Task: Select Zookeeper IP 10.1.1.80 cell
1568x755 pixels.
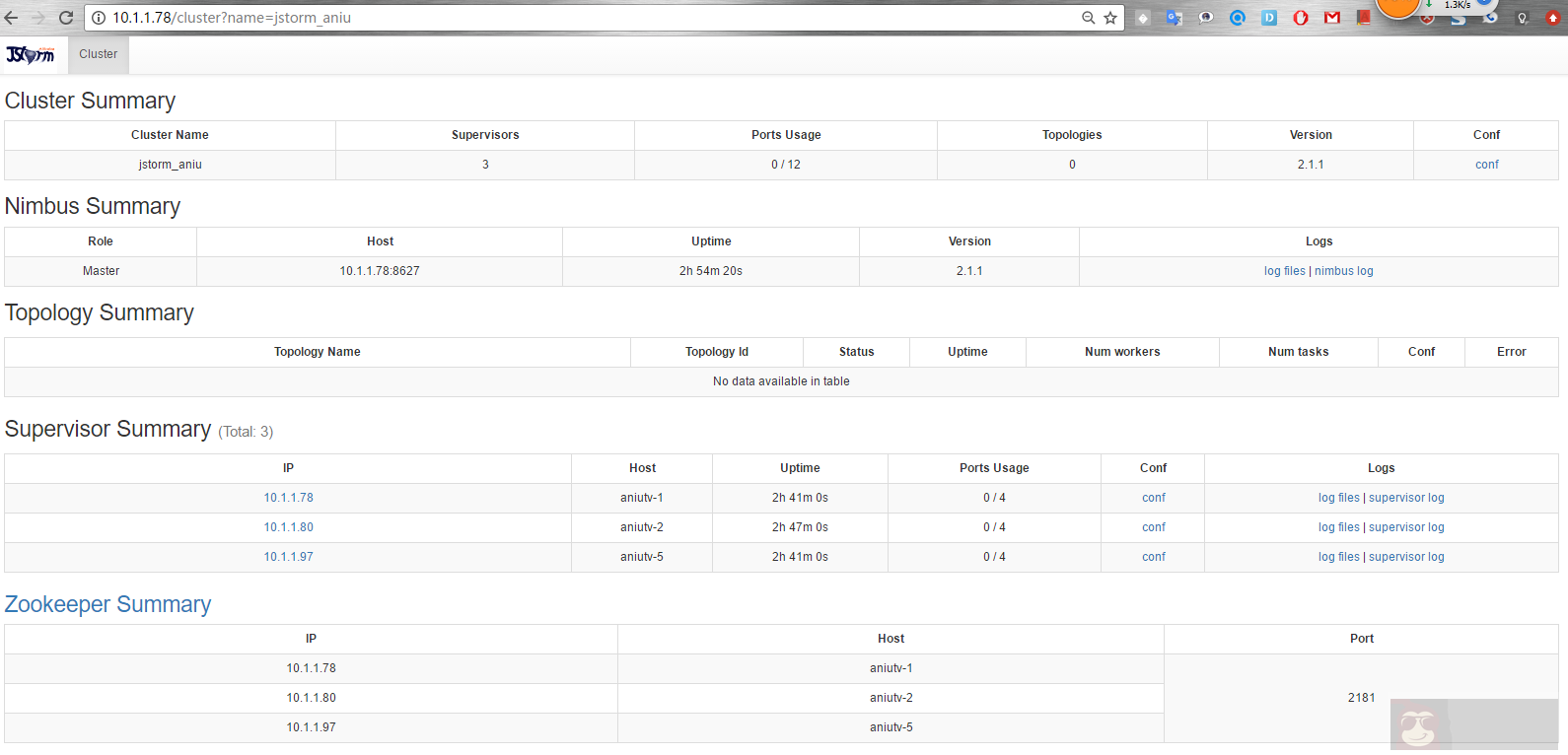Action: pyautogui.click(x=311, y=698)
